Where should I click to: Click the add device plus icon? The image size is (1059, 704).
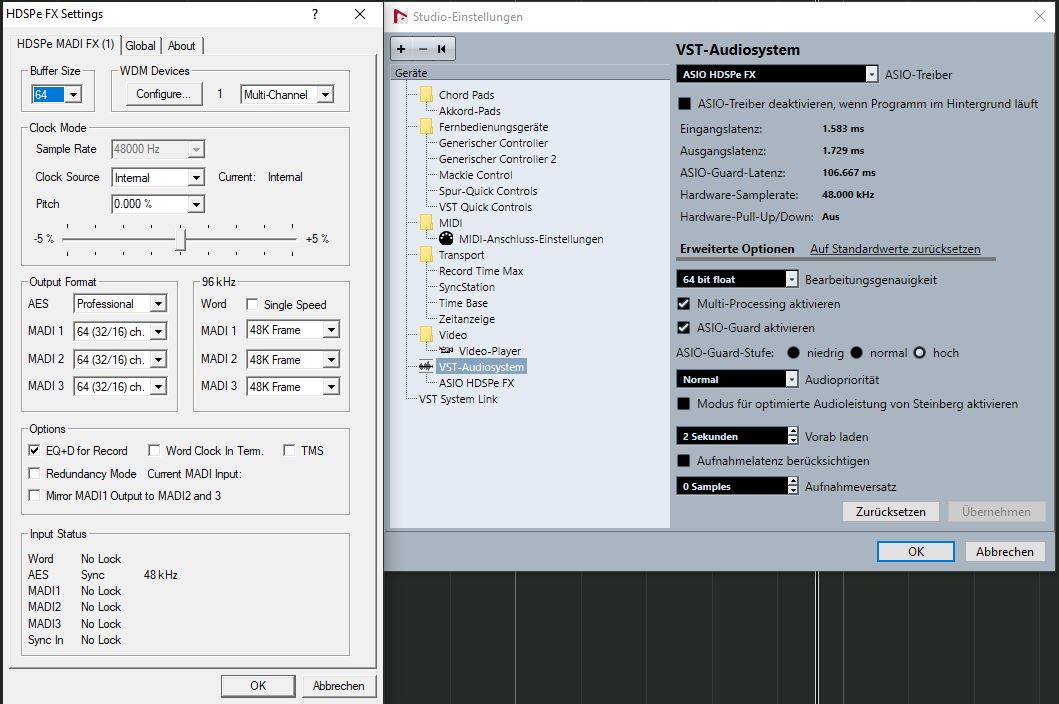click(x=402, y=49)
